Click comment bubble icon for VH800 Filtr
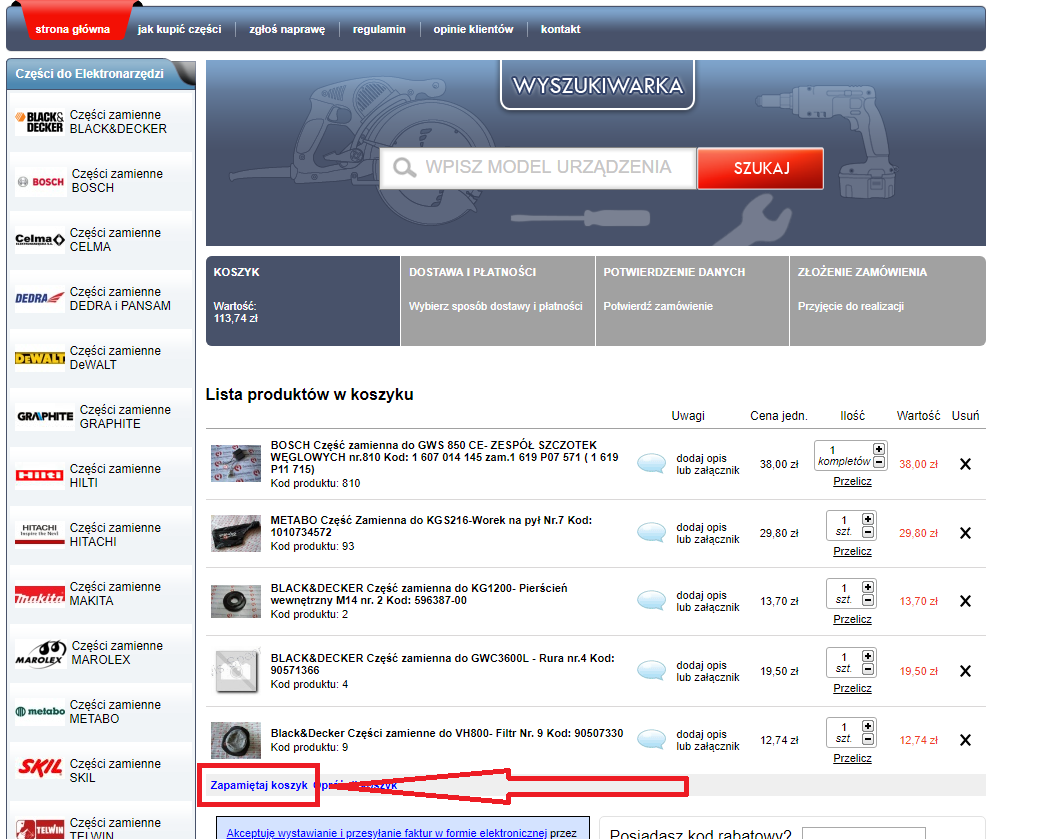Screen dimensions: 1050x839 point(652,739)
